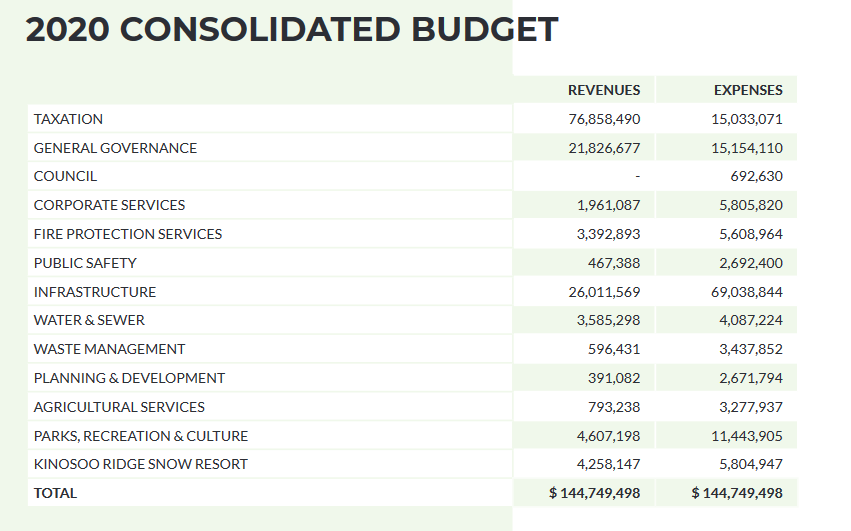Click the WATER & SEWER row label
This screenshot has width=851, height=531.
pos(89,320)
